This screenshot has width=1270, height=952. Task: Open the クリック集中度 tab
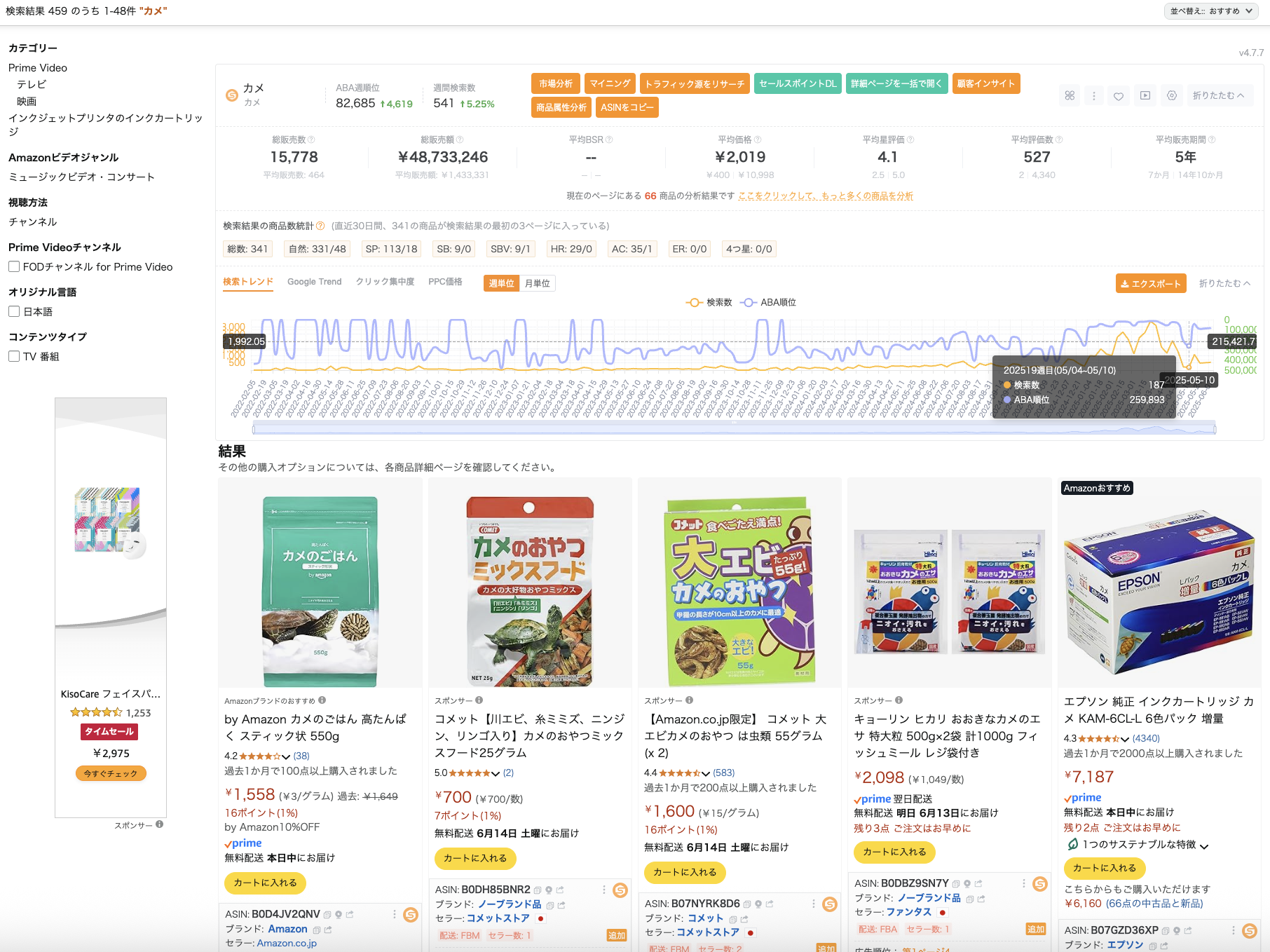click(x=385, y=282)
